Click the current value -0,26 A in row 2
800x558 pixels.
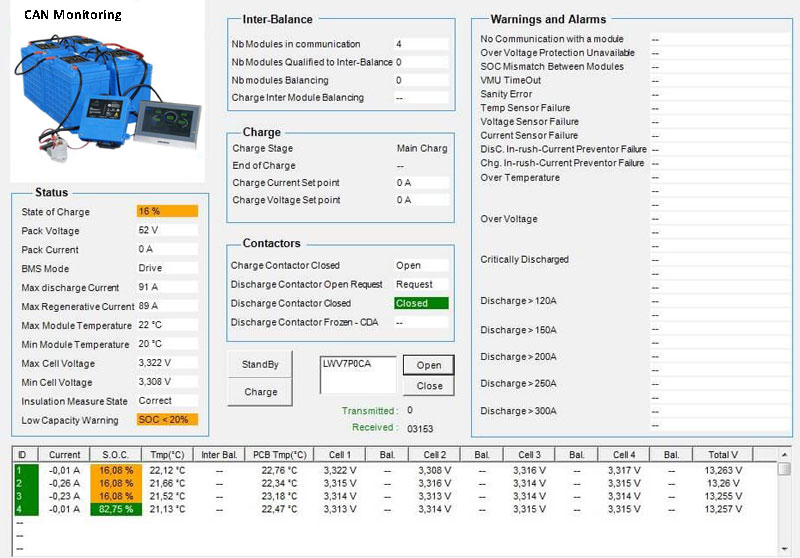click(64, 483)
